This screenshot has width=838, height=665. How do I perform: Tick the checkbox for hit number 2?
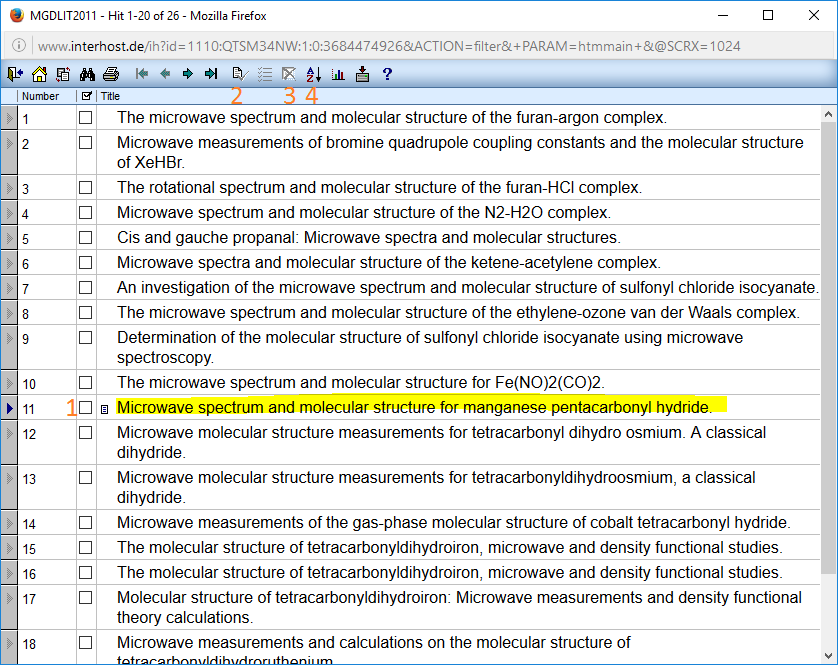[86, 143]
